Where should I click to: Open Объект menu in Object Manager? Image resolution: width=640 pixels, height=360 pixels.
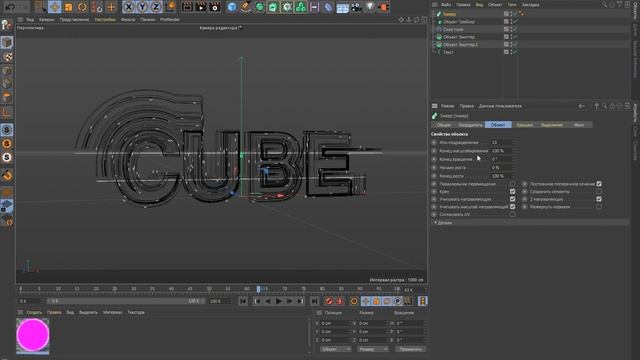click(x=495, y=4)
